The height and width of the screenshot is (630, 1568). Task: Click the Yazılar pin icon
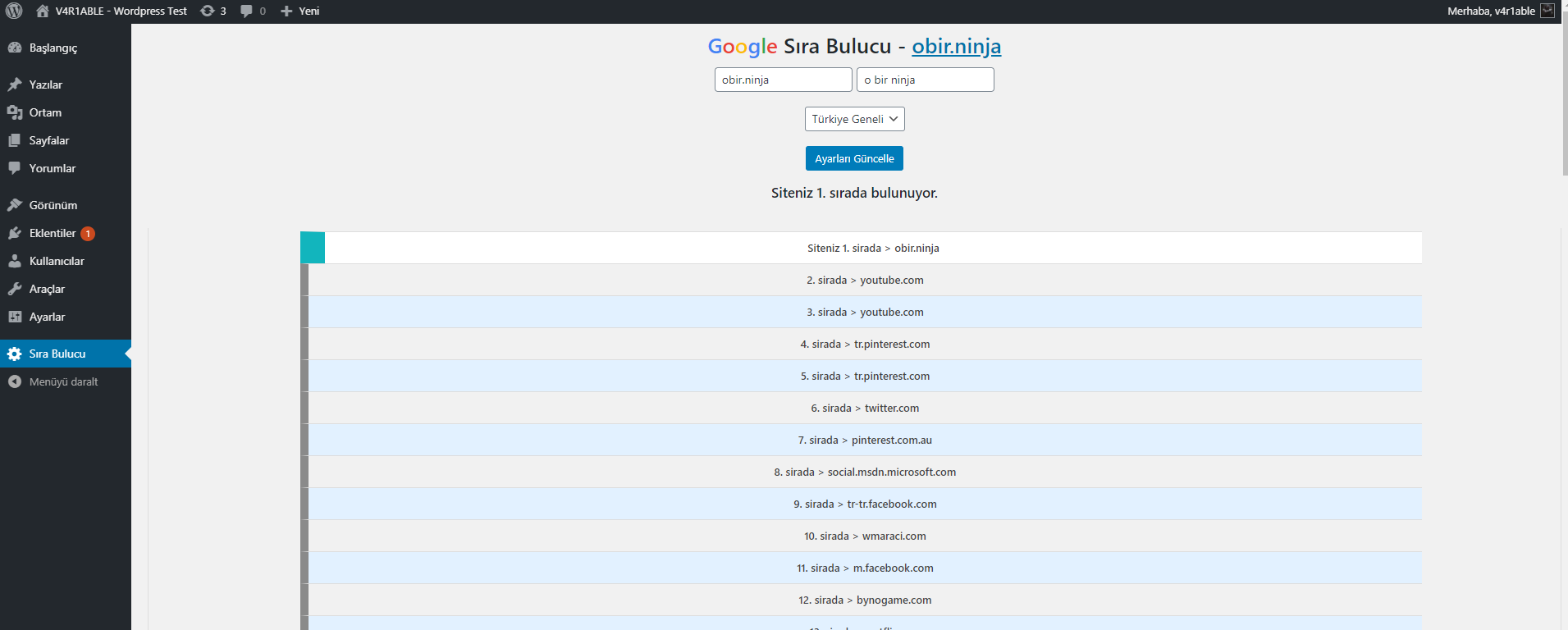15,84
